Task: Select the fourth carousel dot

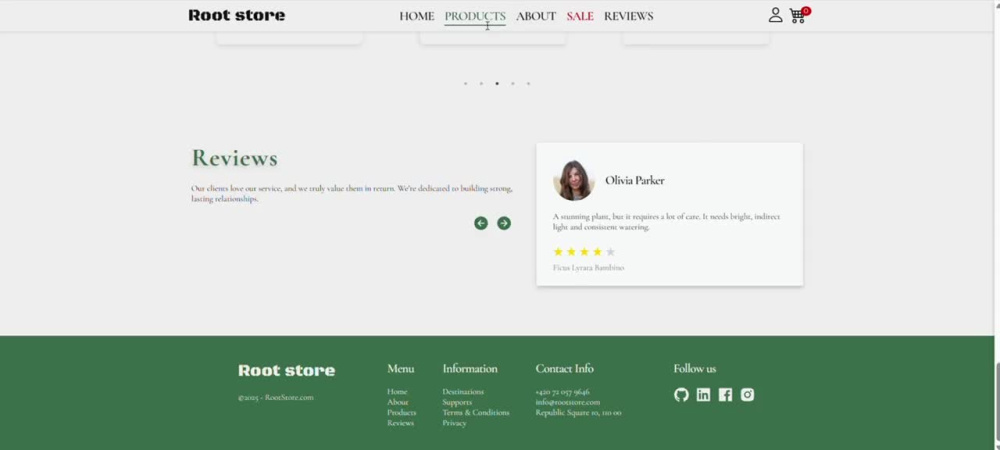Action: pos(513,83)
